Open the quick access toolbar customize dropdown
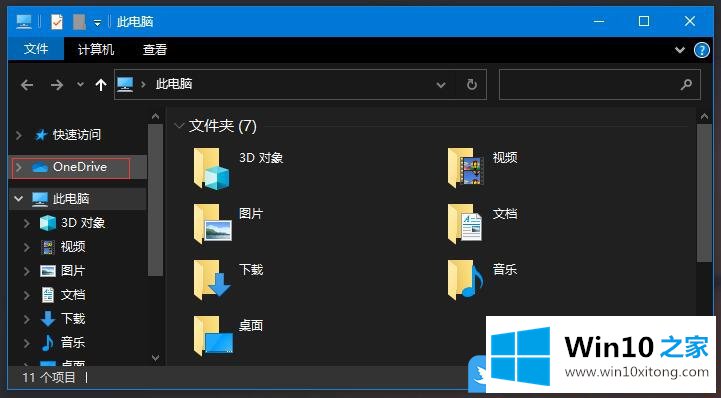The width and height of the screenshot is (721, 398). pyautogui.click(x=97, y=23)
